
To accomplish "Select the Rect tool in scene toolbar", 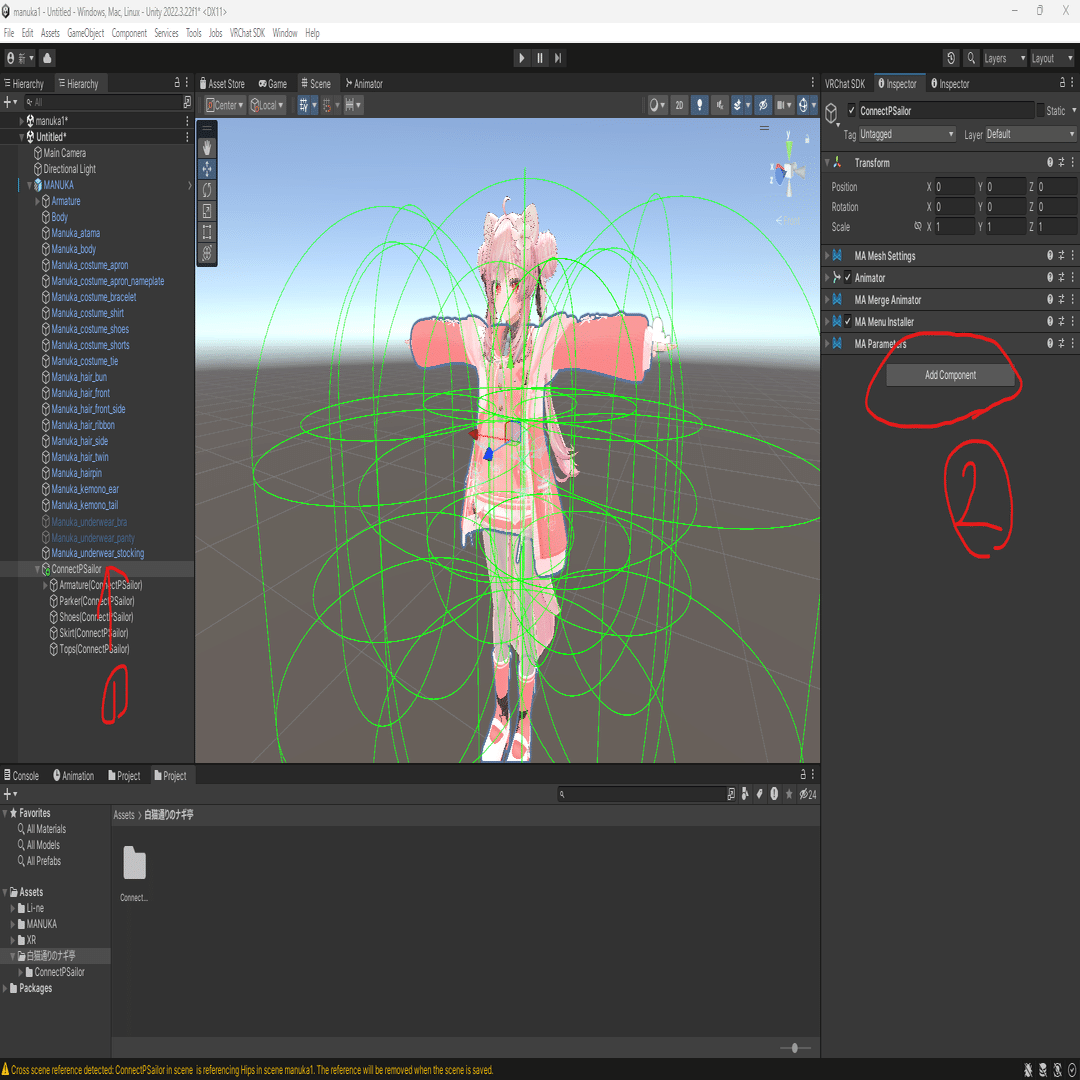I will pos(207,232).
